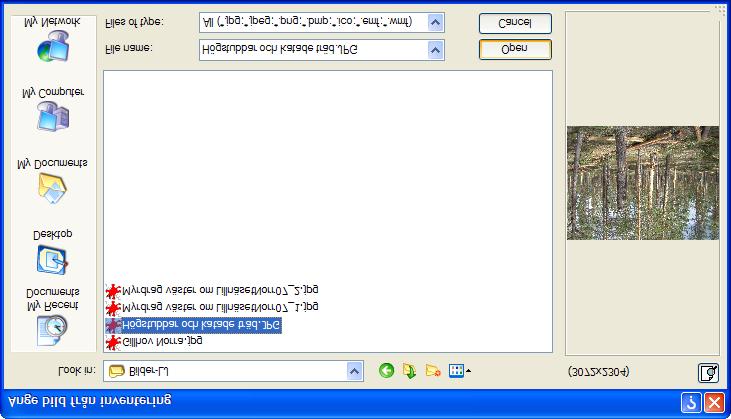Close the Ange bild från inventering dialog

pos(714,402)
